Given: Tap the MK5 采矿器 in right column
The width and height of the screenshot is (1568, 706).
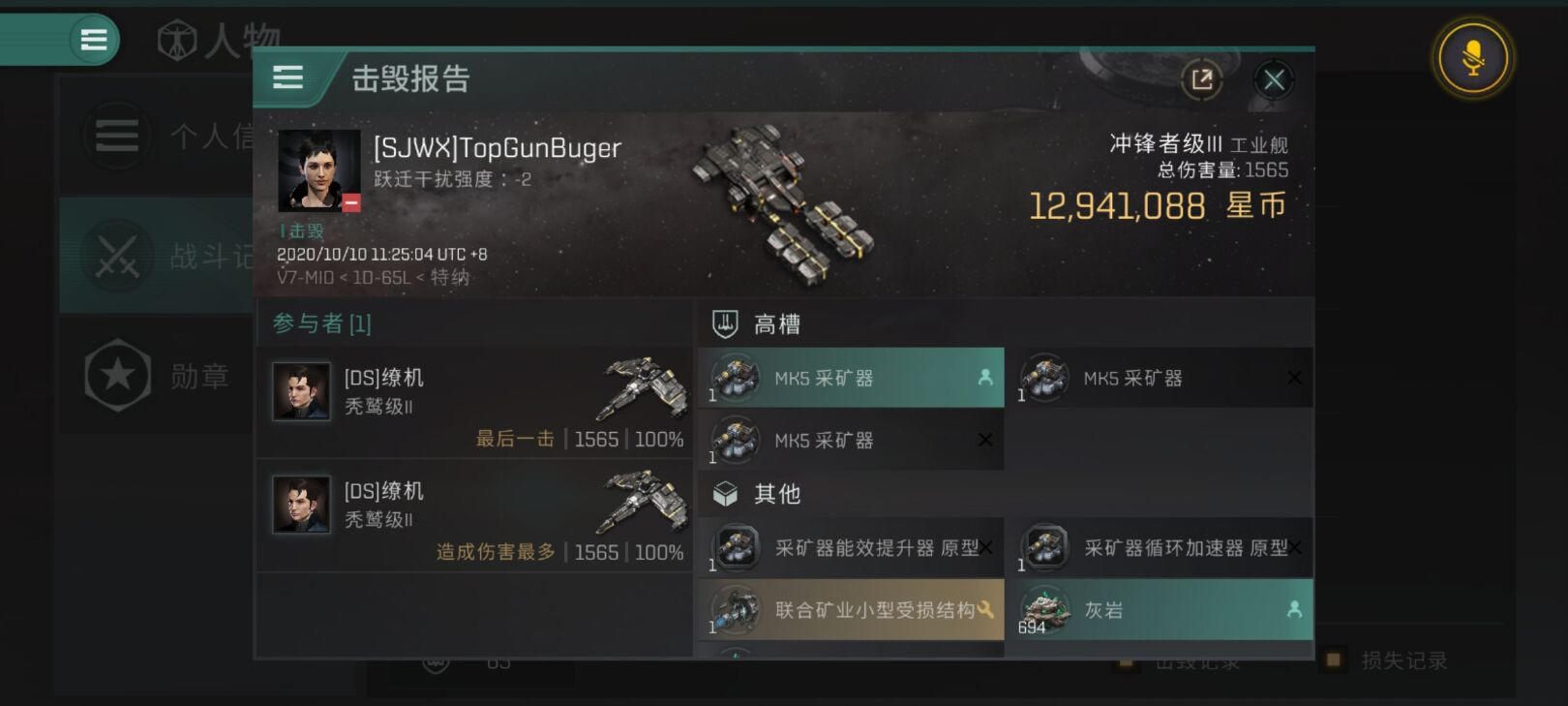Looking at the screenshot, I should click(x=1161, y=378).
